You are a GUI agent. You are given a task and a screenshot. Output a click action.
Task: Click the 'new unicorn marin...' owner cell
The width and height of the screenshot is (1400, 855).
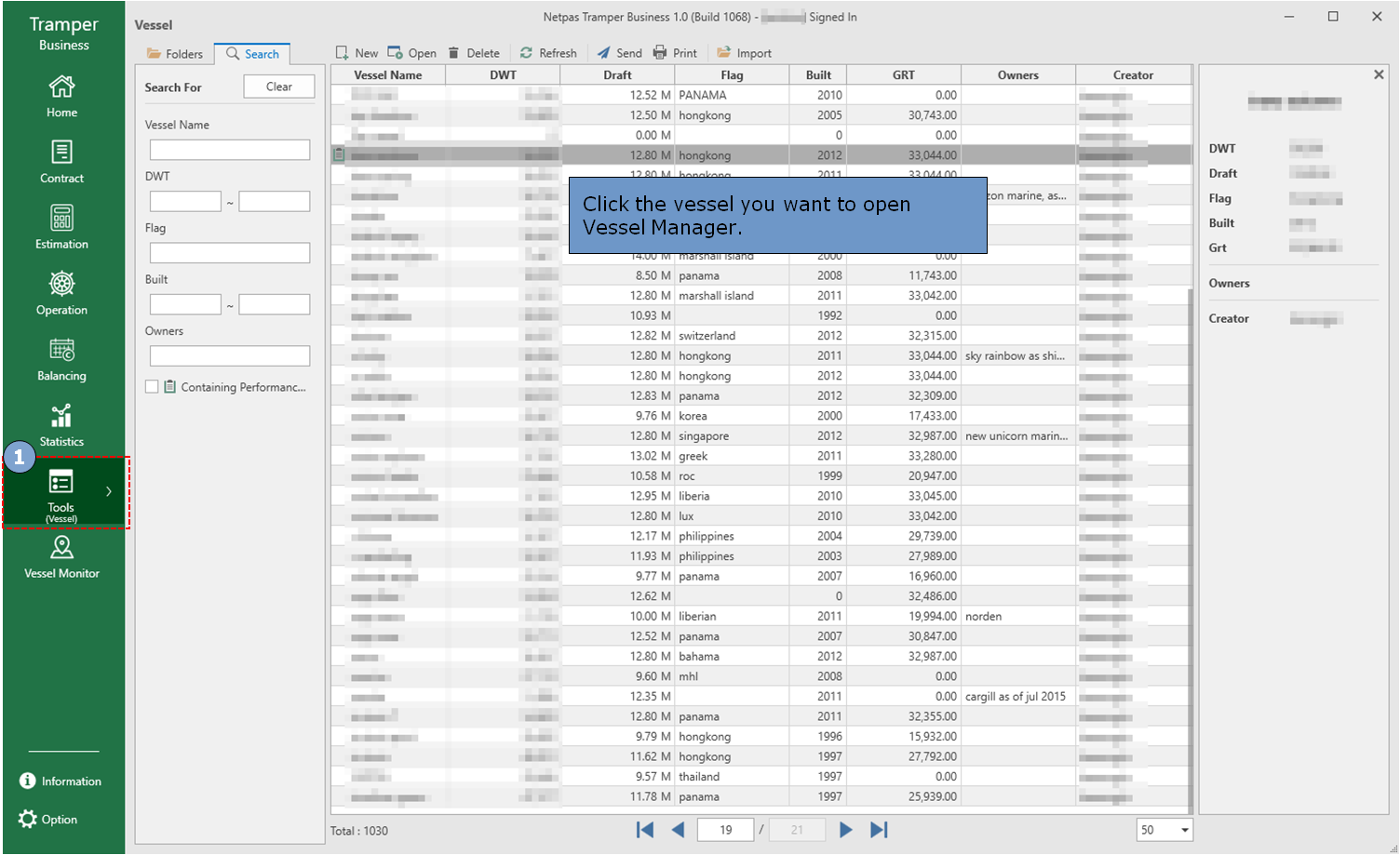point(1018,435)
